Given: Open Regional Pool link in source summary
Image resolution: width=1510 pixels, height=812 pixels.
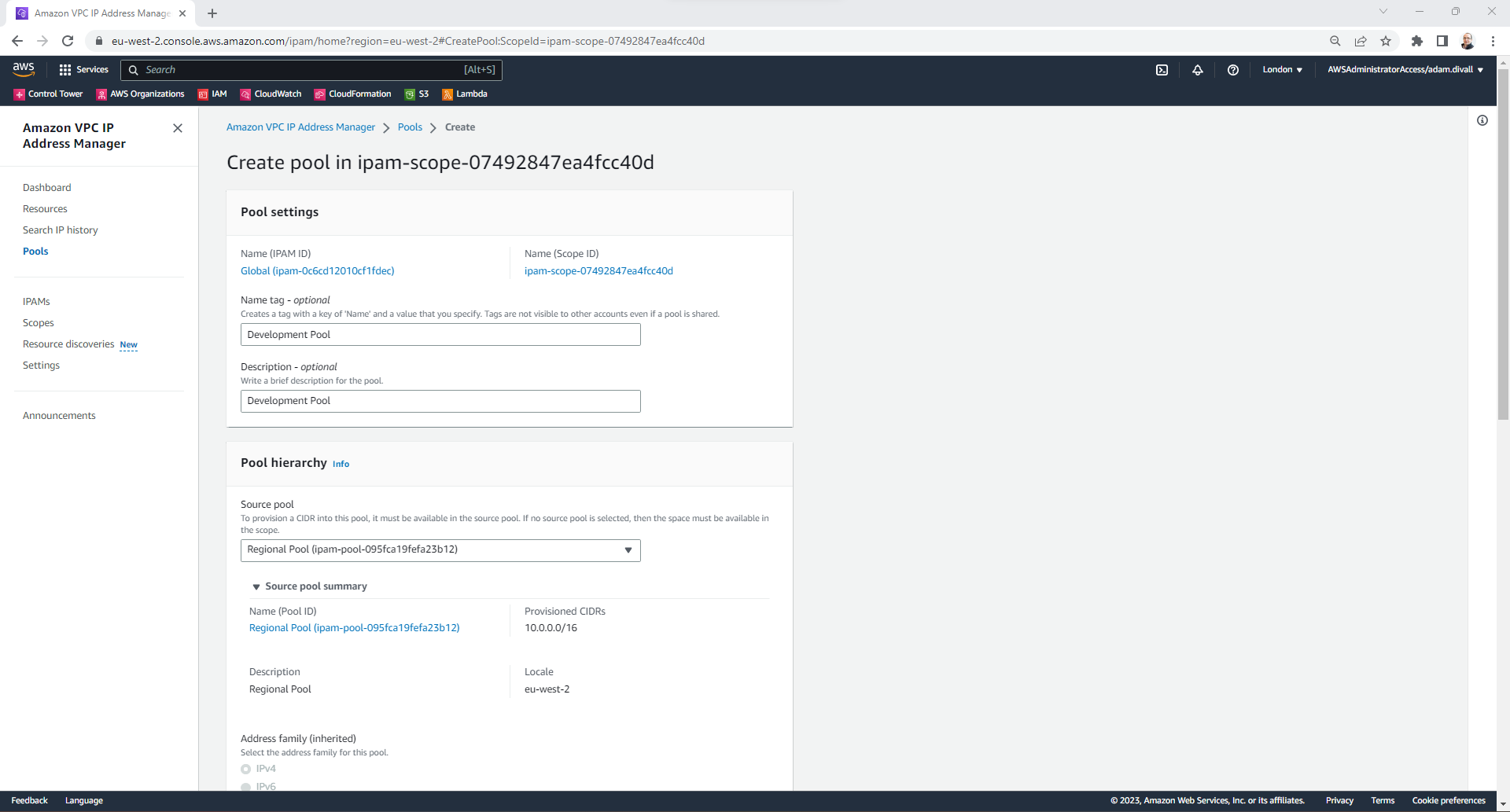Looking at the screenshot, I should 355,628.
